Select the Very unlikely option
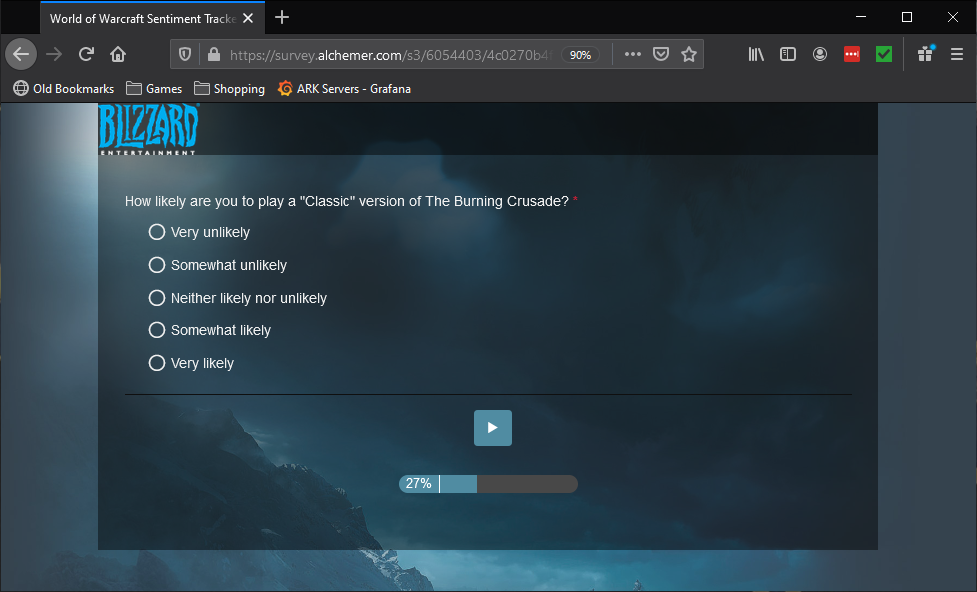 pos(157,232)
